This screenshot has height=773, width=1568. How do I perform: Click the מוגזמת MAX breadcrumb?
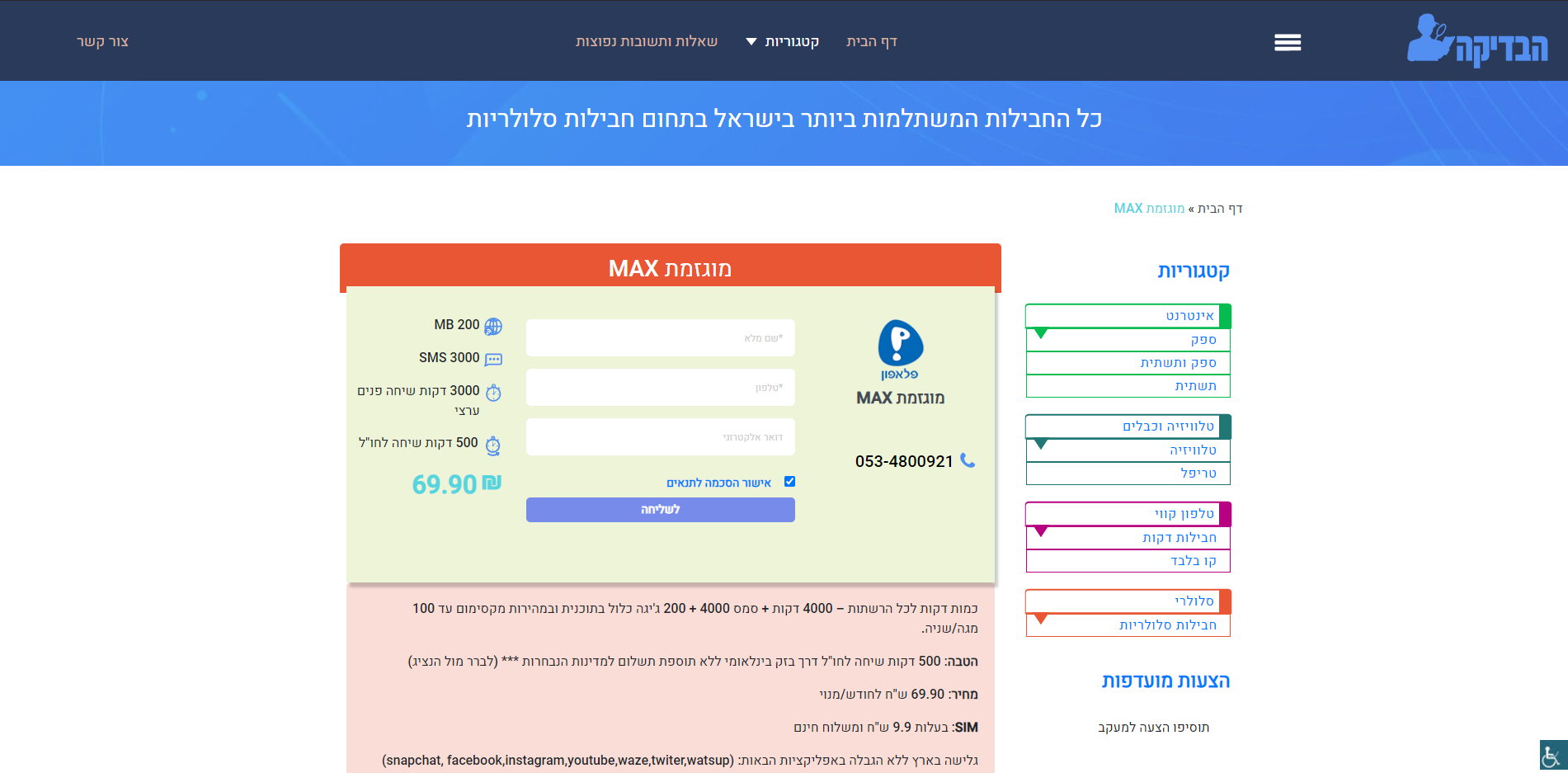coord(1149,209)
